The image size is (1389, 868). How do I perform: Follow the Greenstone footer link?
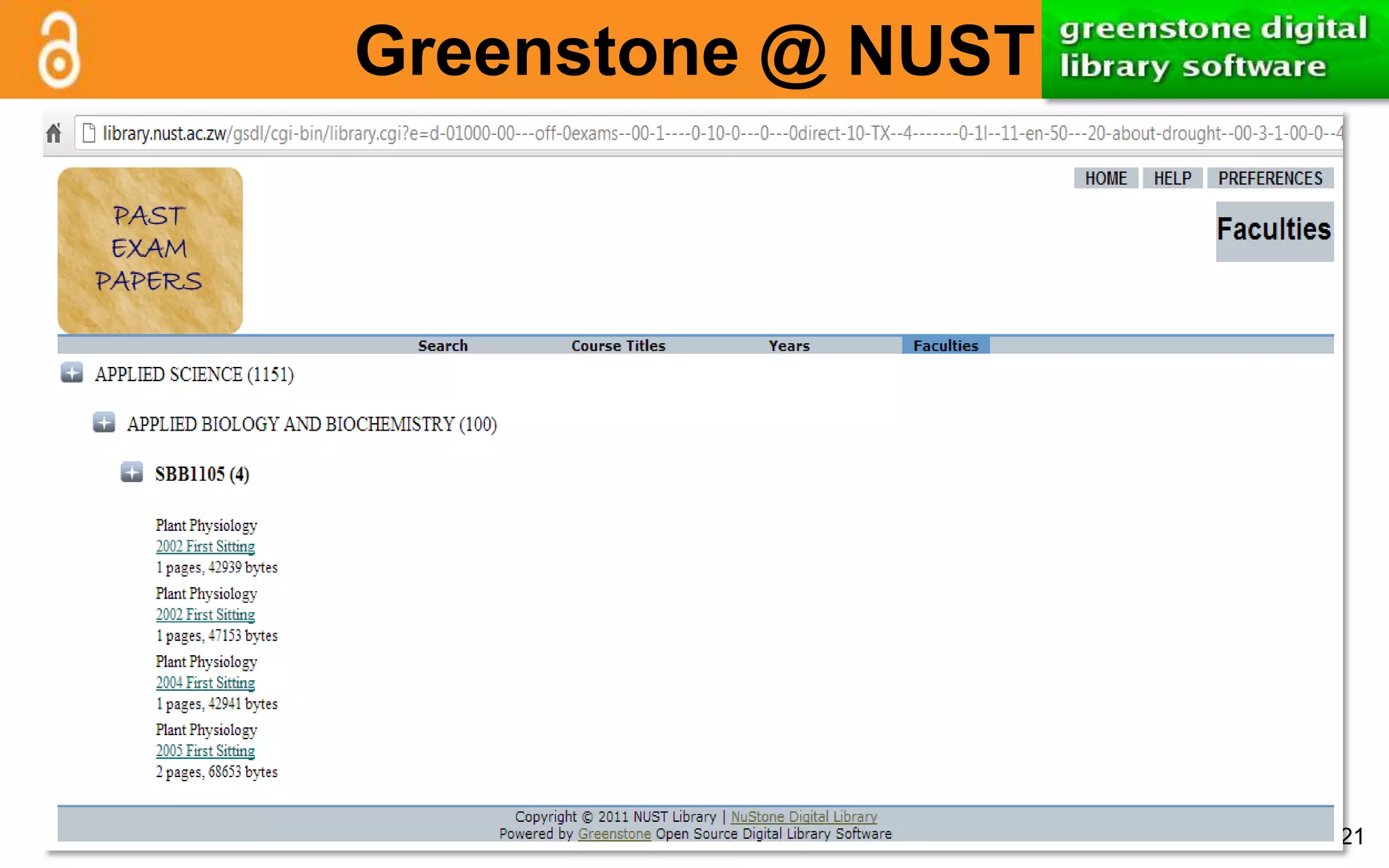pos(614,833)
